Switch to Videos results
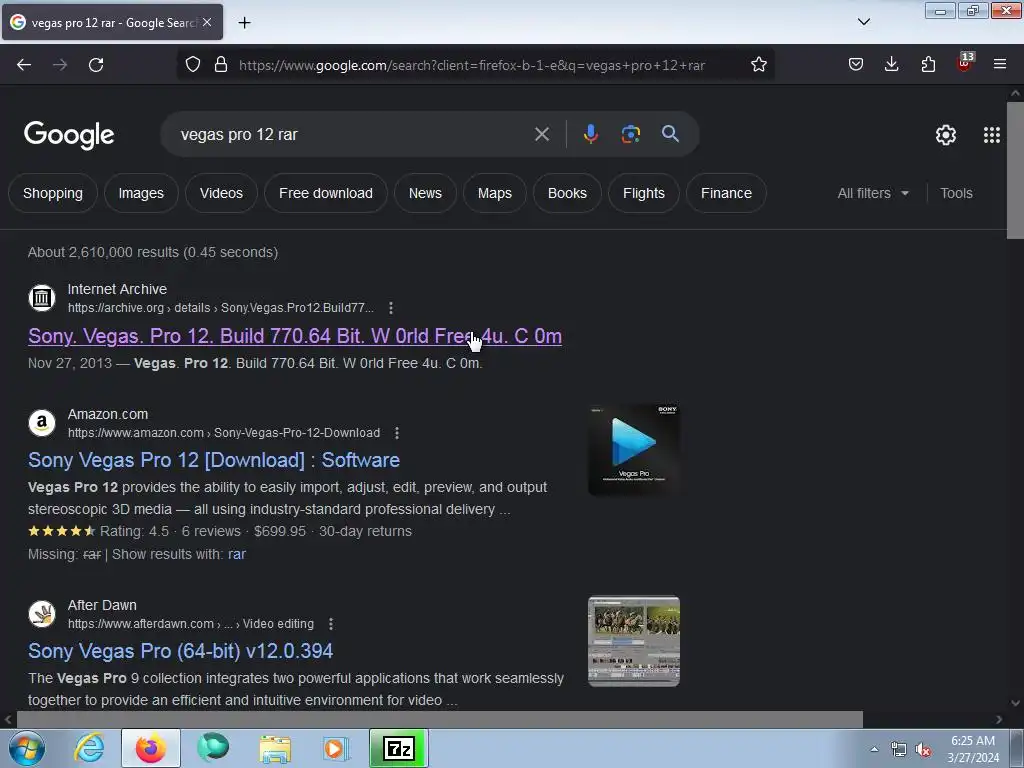This screenshot has height=768, width=1024. (221, 193)
